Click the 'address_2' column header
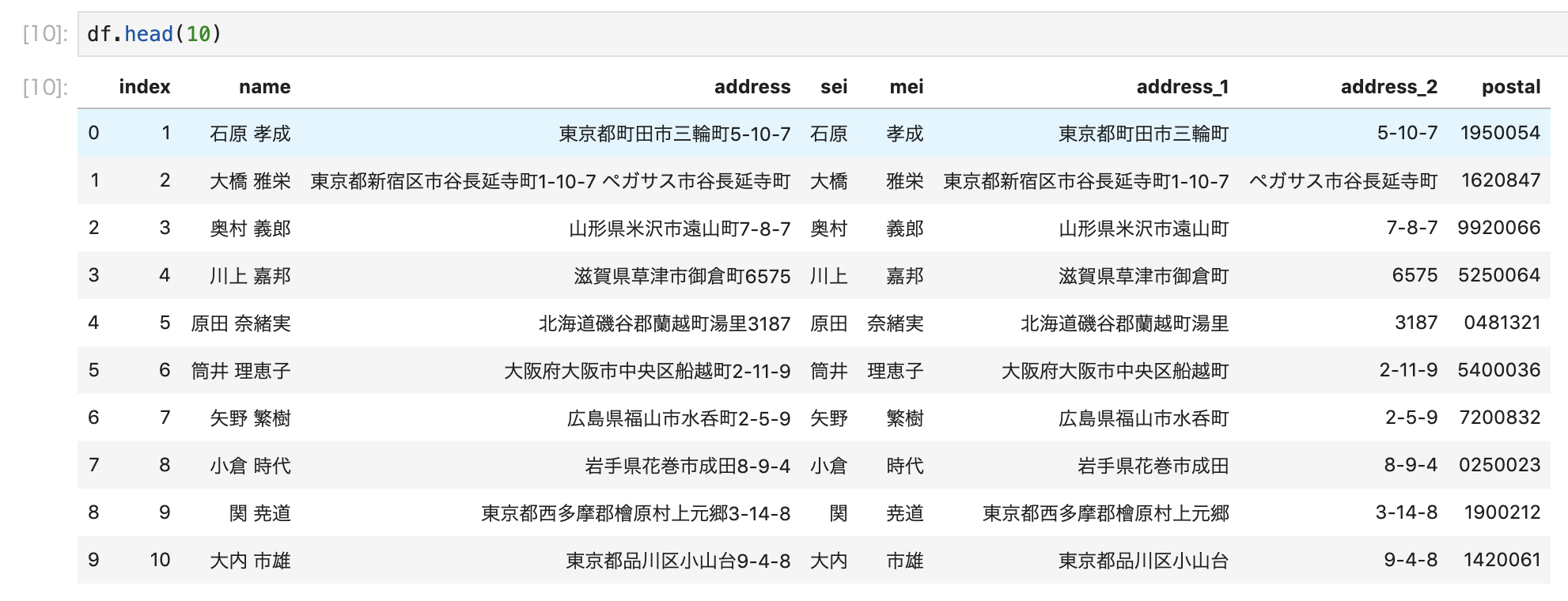Image resolution: width=1568 pixels, height=601 pixels. click(1389, 87)
